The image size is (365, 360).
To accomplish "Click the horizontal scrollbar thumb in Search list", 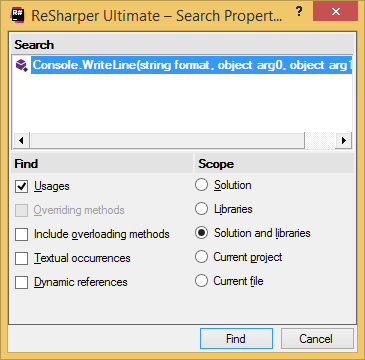I will (167, 141).
